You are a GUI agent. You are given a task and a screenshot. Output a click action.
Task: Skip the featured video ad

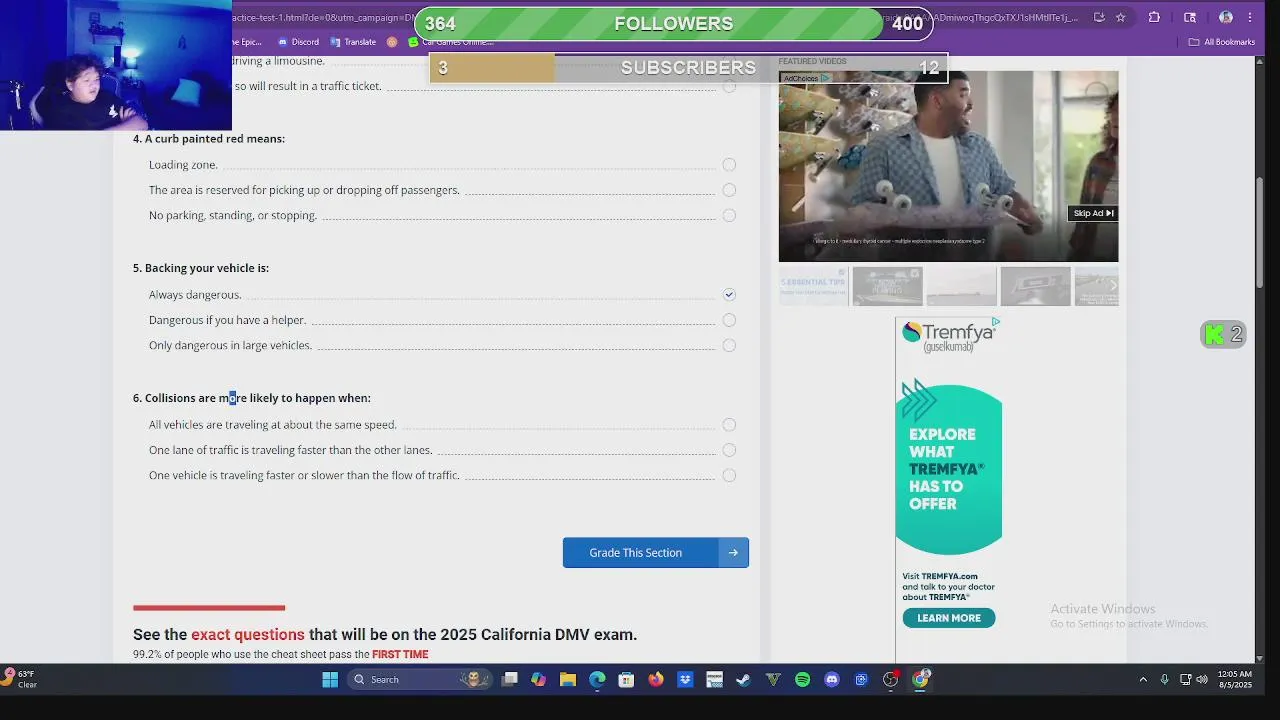tap(1093, 213)
